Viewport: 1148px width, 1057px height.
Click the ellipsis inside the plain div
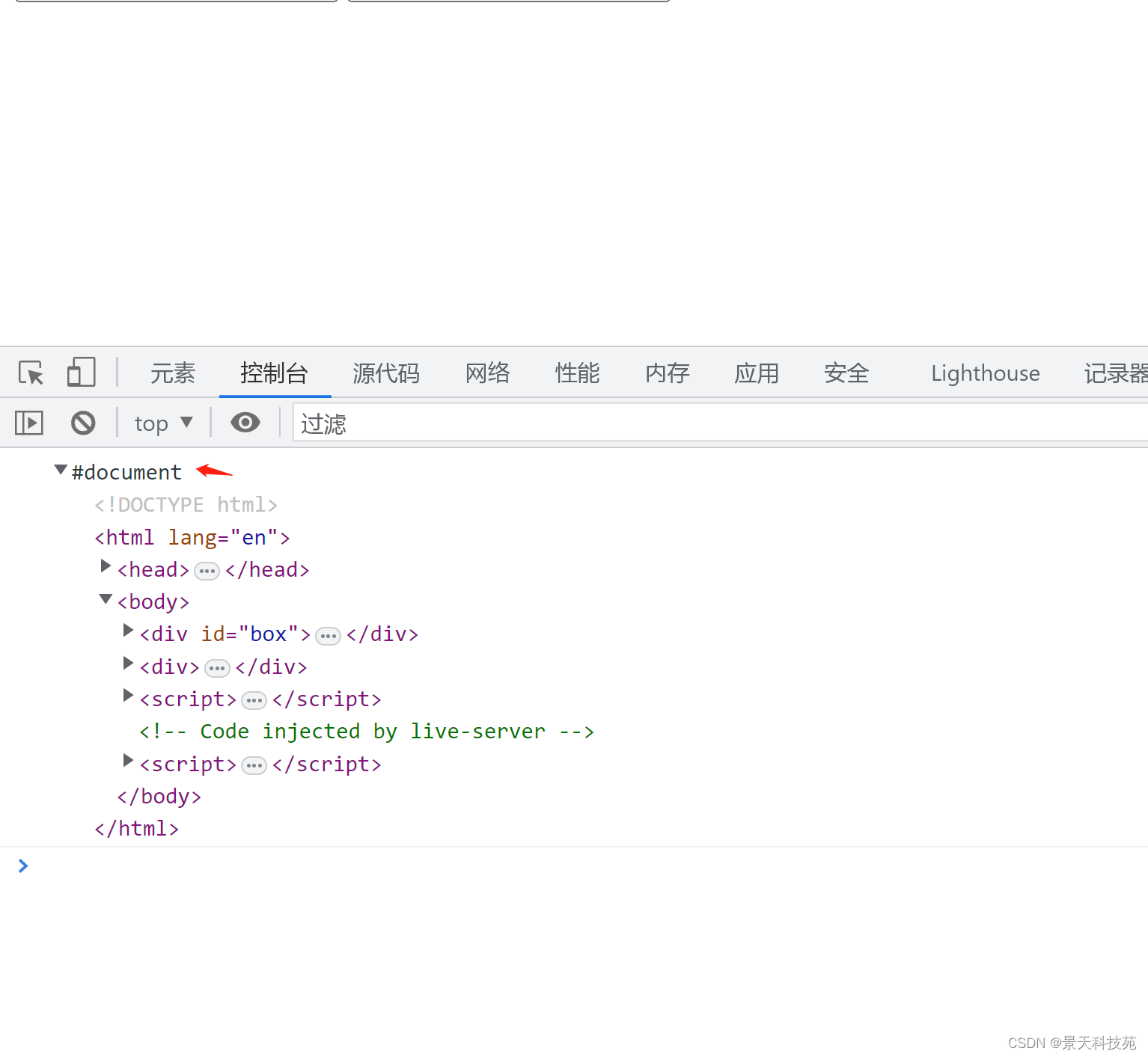pos(217,669)
